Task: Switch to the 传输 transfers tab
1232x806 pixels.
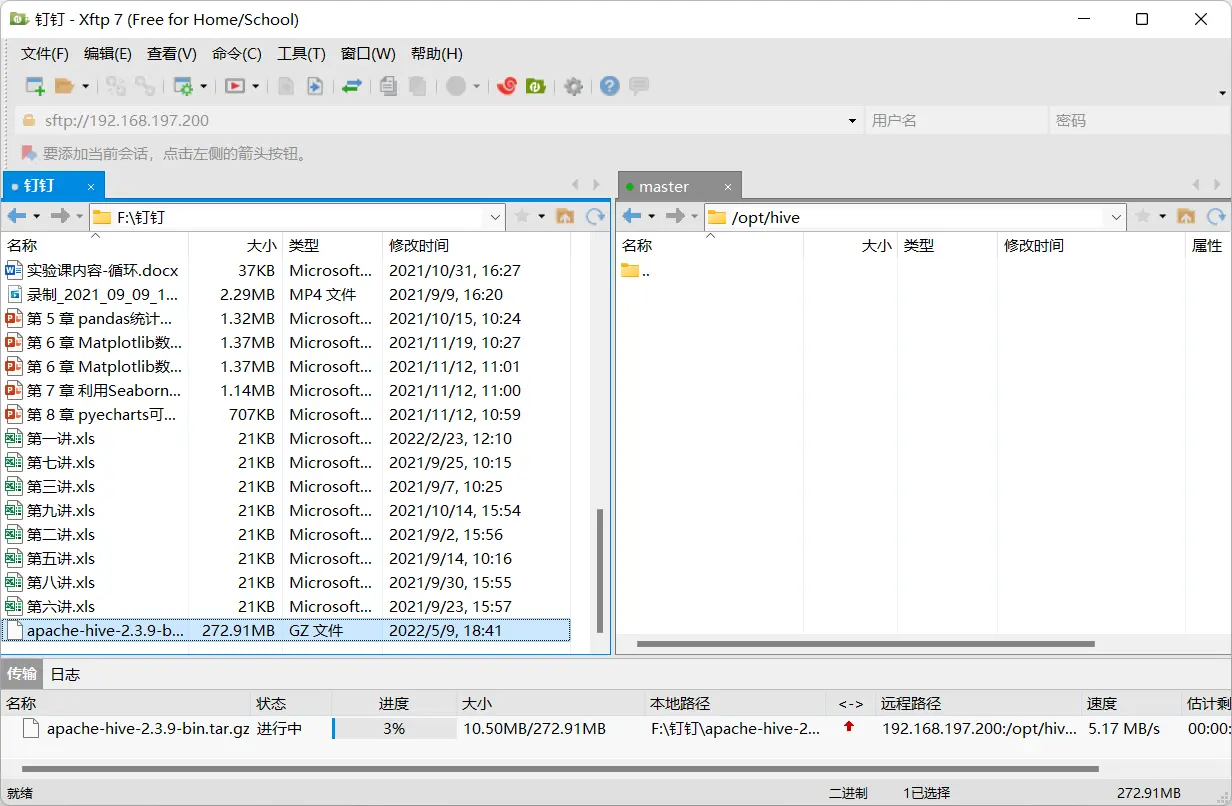Action: point(22,674)
